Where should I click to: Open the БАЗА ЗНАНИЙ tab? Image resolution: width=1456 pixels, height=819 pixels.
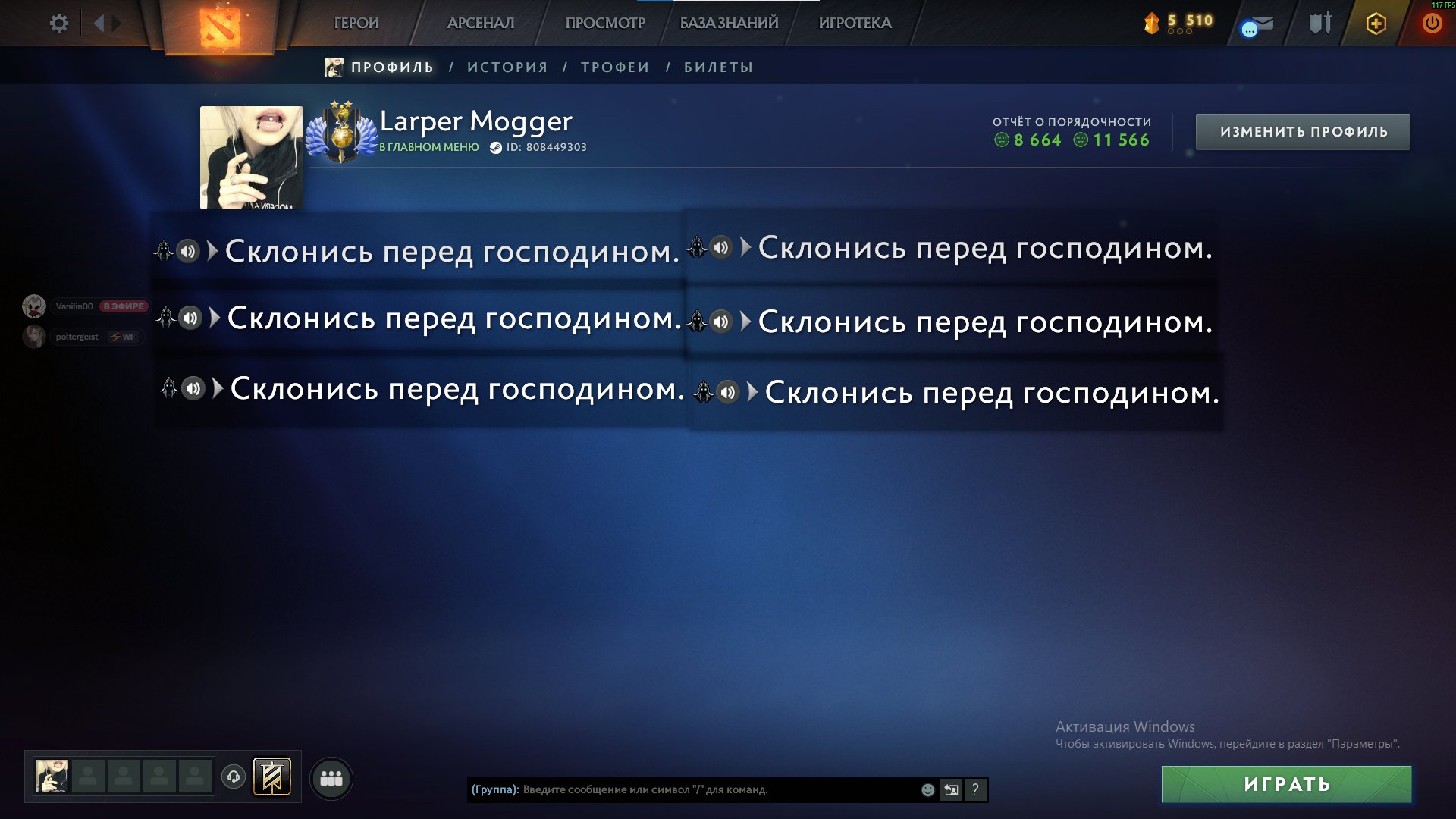point(729,24)
